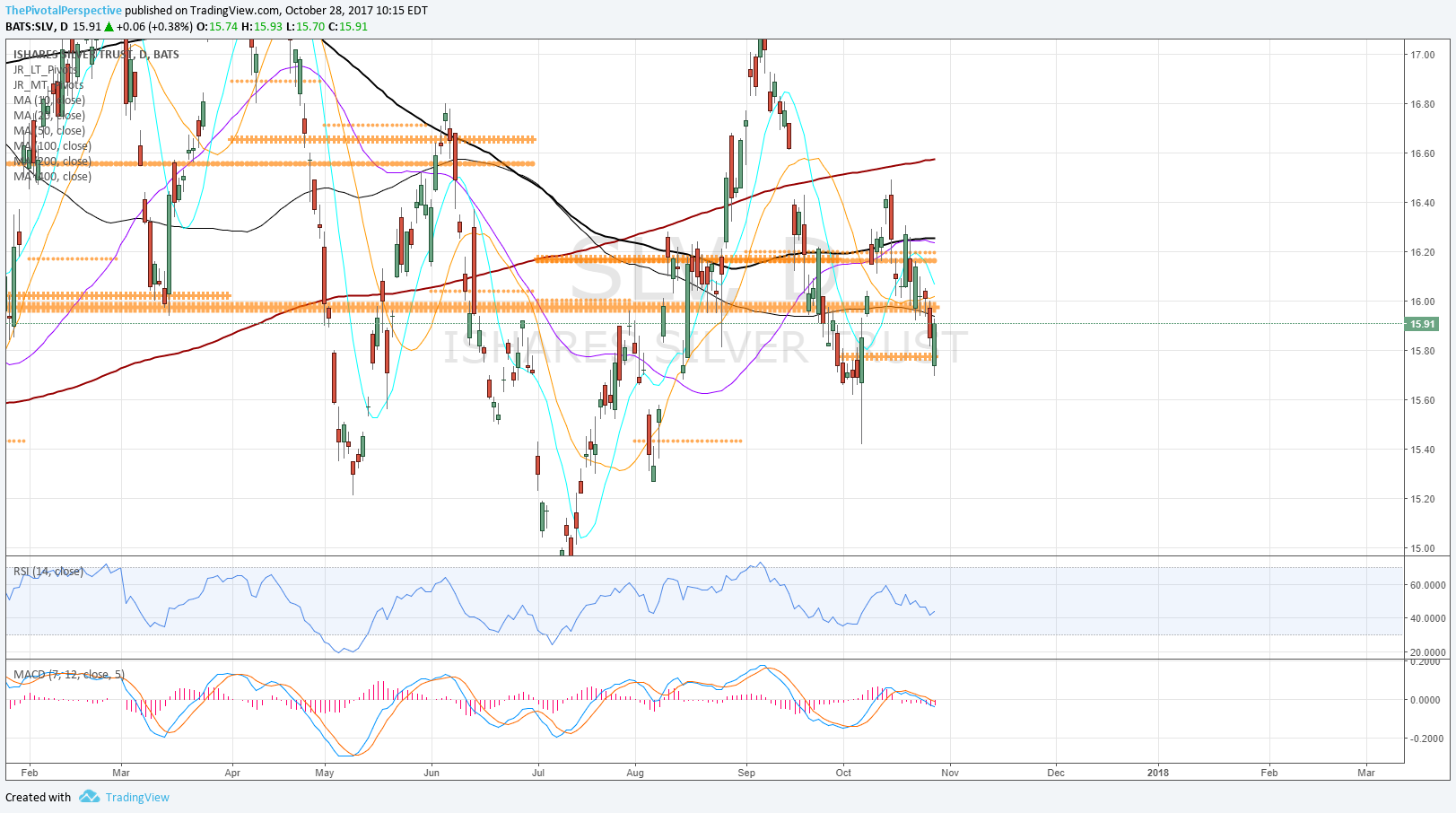
Task: Open ThePivotalPerspective author link
Action: (x=64, y=11)
